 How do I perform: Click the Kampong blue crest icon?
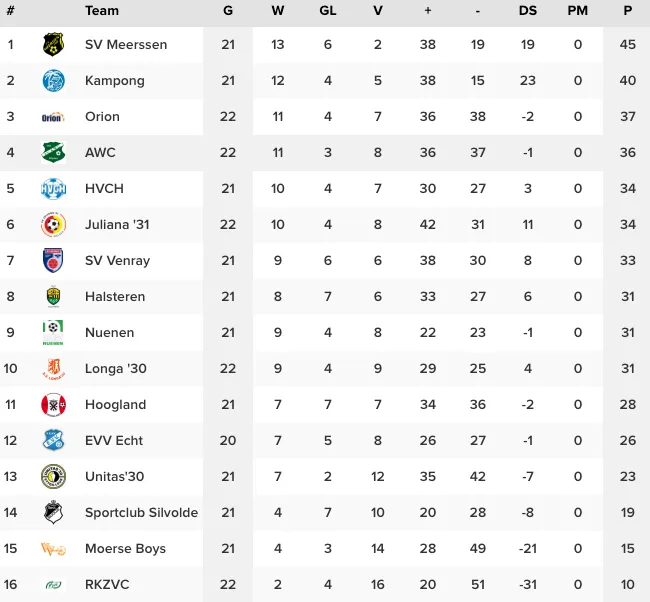coord(53,80)
